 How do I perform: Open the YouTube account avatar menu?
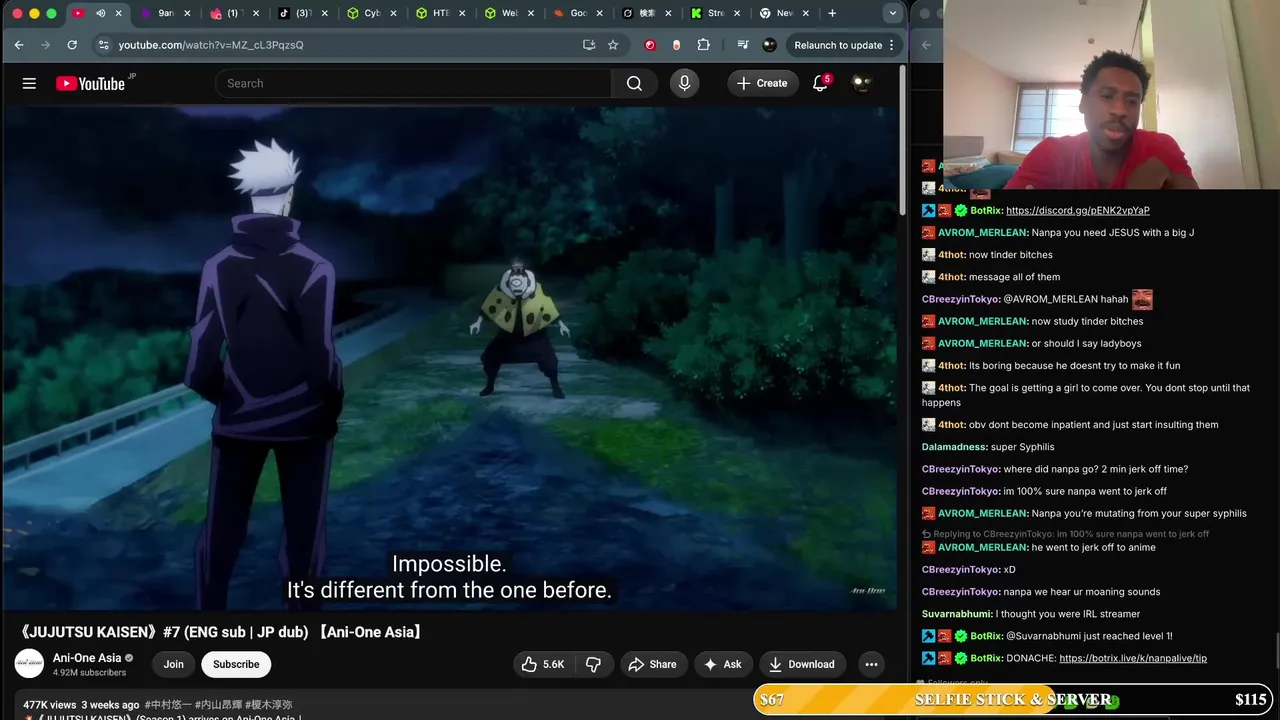[861, 84]
